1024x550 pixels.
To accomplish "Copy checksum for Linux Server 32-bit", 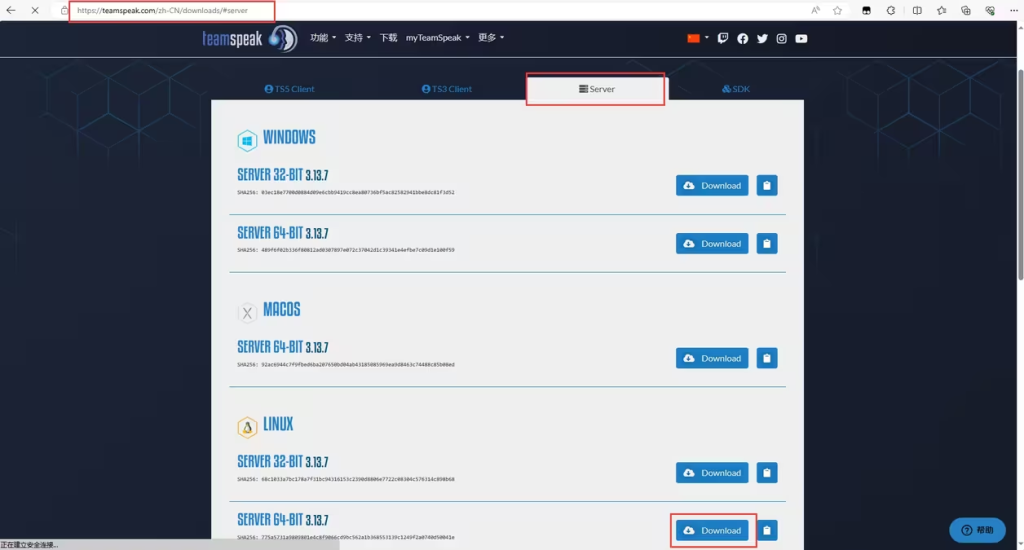I will pos(767,473).
